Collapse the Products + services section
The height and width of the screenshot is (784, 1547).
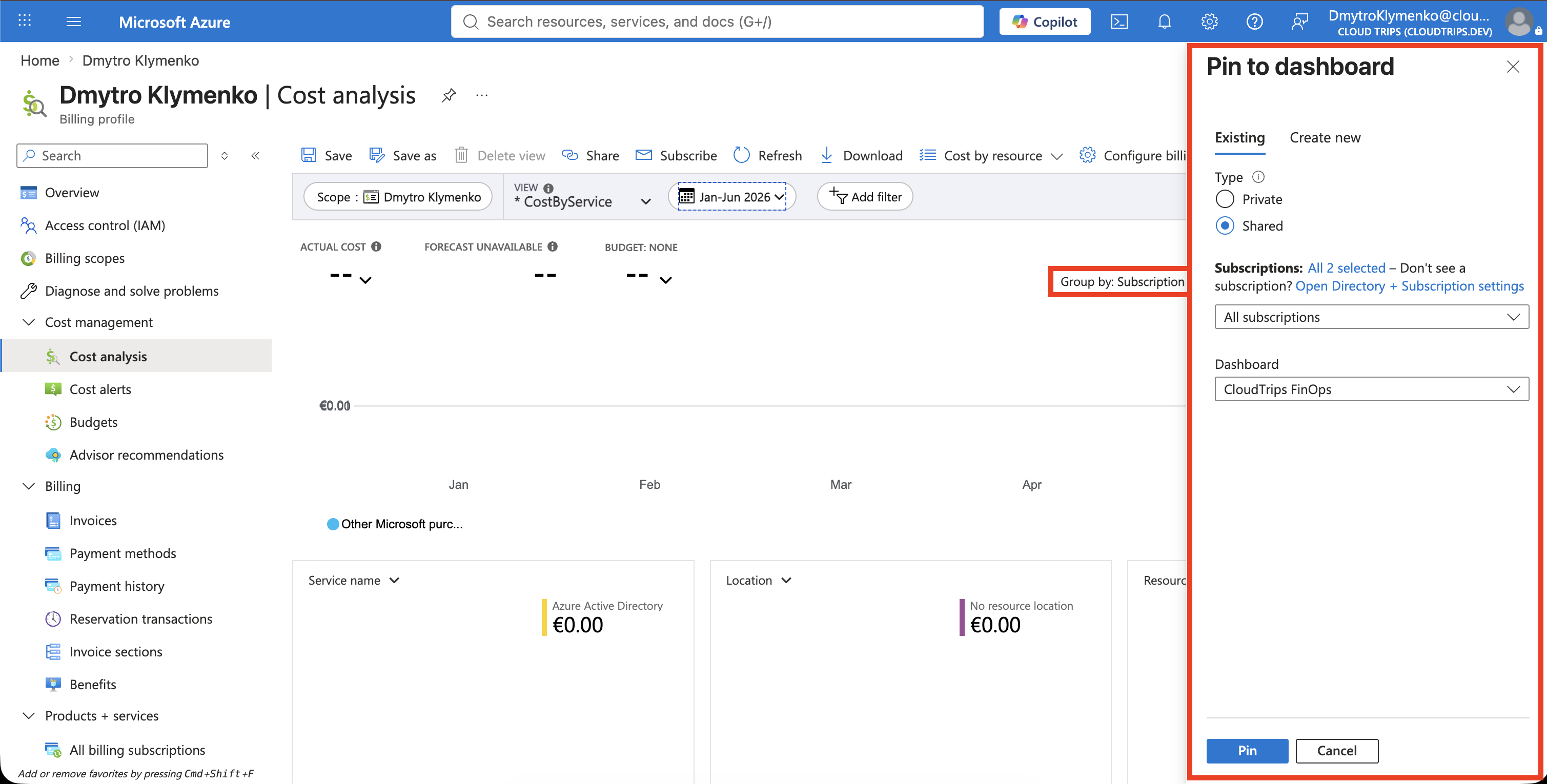point(28,715)
